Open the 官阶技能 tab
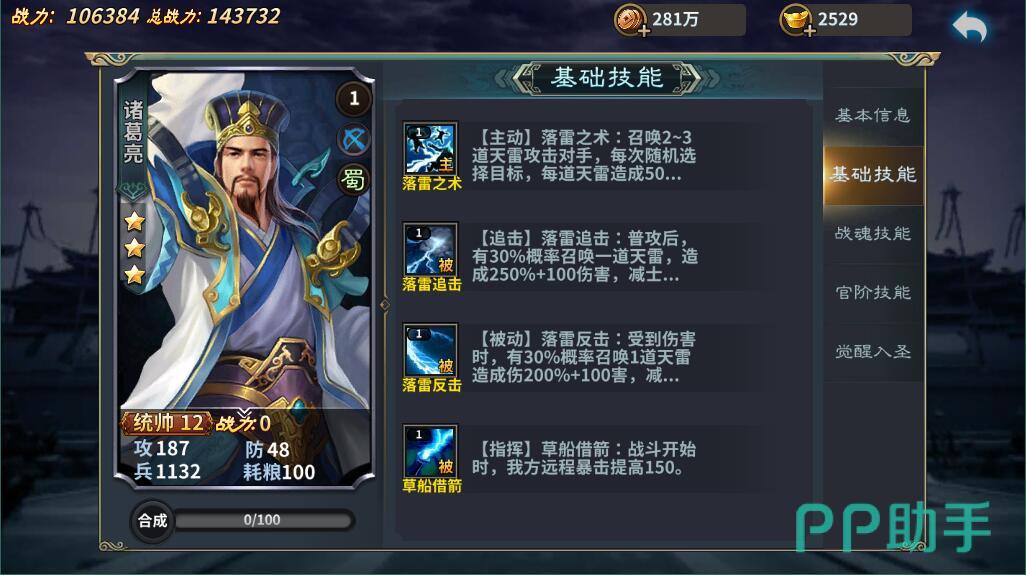 [x=873, y=292]
